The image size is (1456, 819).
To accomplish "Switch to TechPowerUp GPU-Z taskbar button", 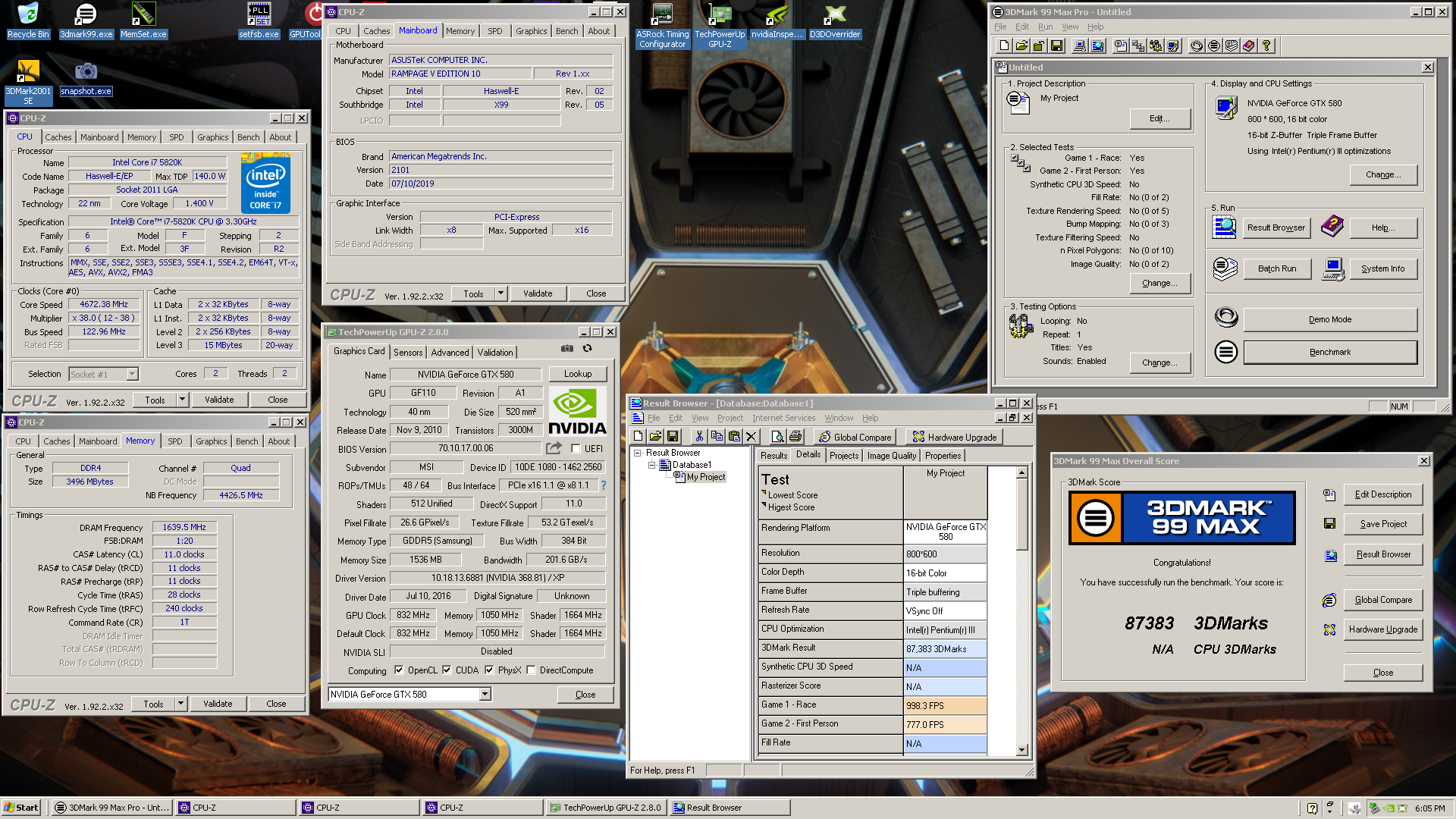I will [605, 808].
